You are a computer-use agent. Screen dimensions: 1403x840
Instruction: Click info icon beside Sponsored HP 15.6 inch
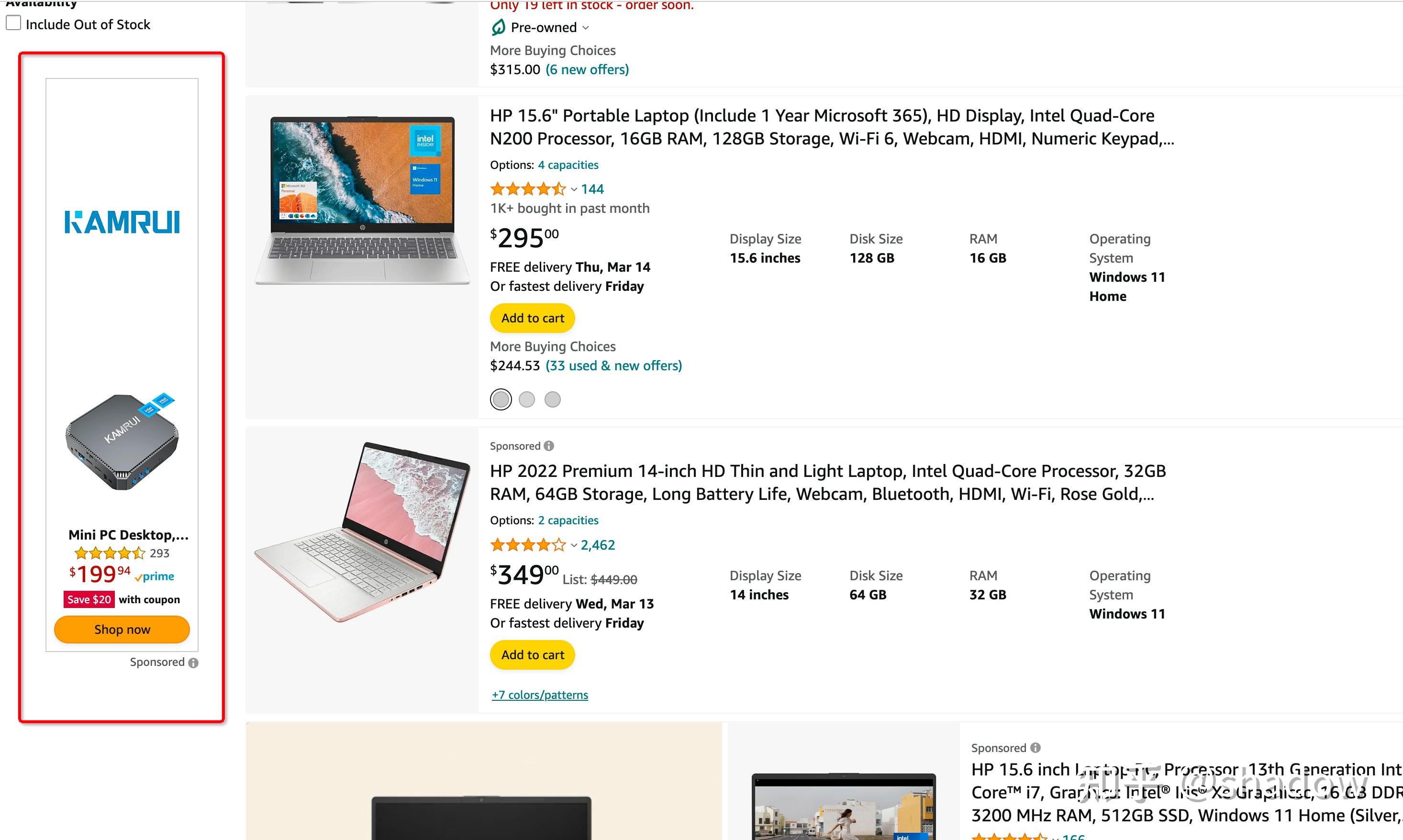coord(1036,748)
